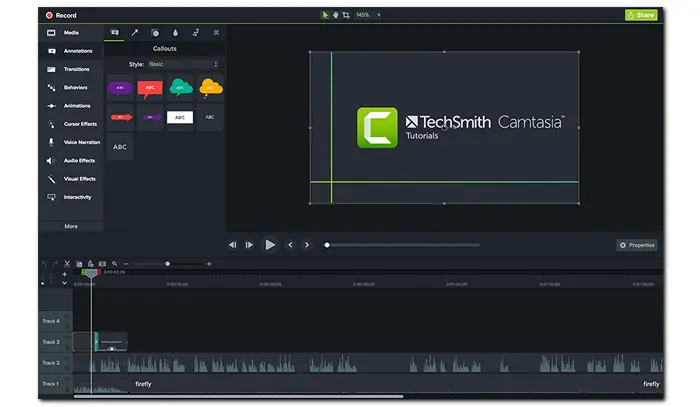Screen dimensions: 700x407
Task: Click the Record button
Action: [x=61, y=15]
